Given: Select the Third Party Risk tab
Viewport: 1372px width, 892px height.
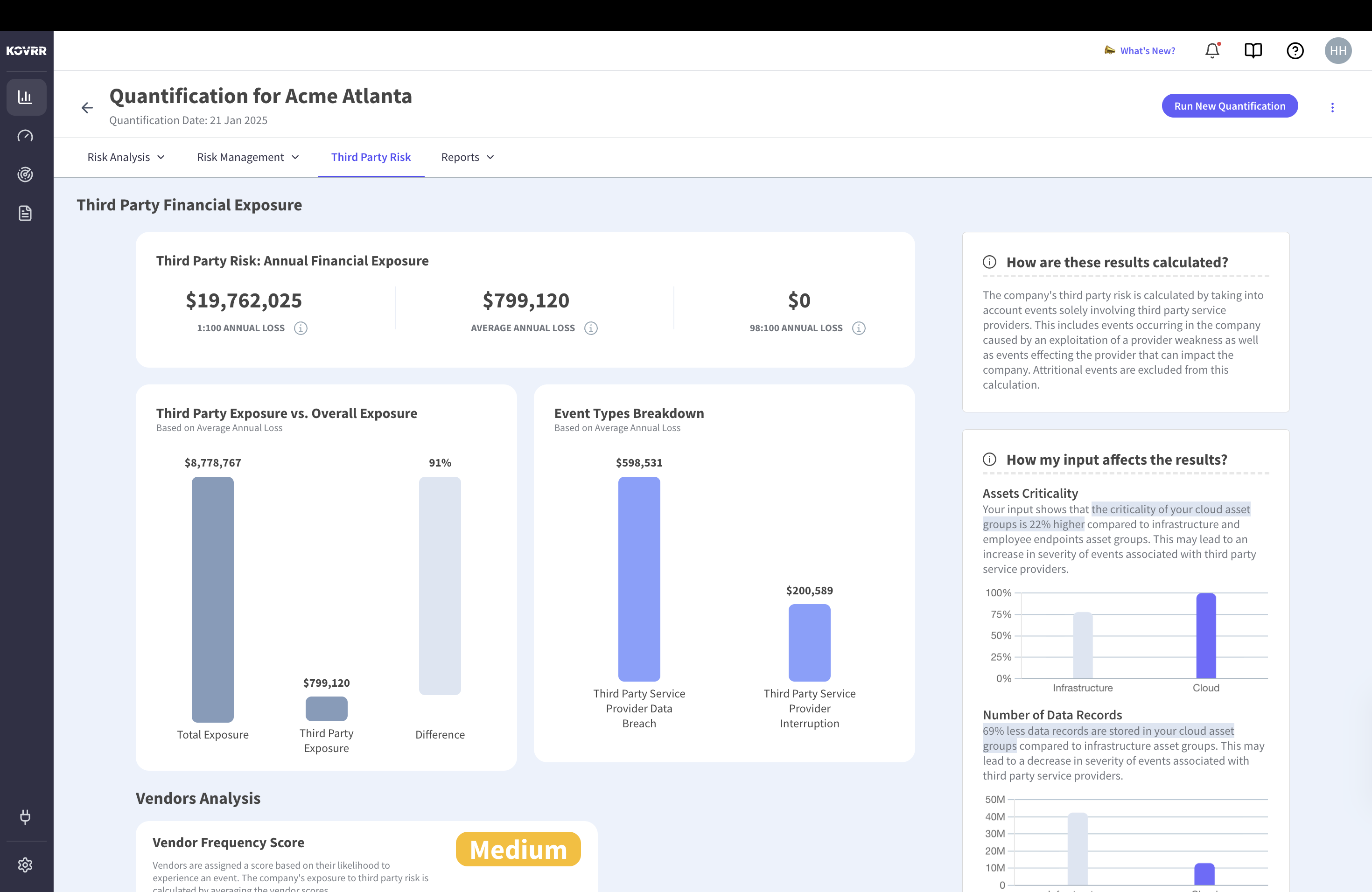Looking at the screenshot, I should click(x=371, y=157).
